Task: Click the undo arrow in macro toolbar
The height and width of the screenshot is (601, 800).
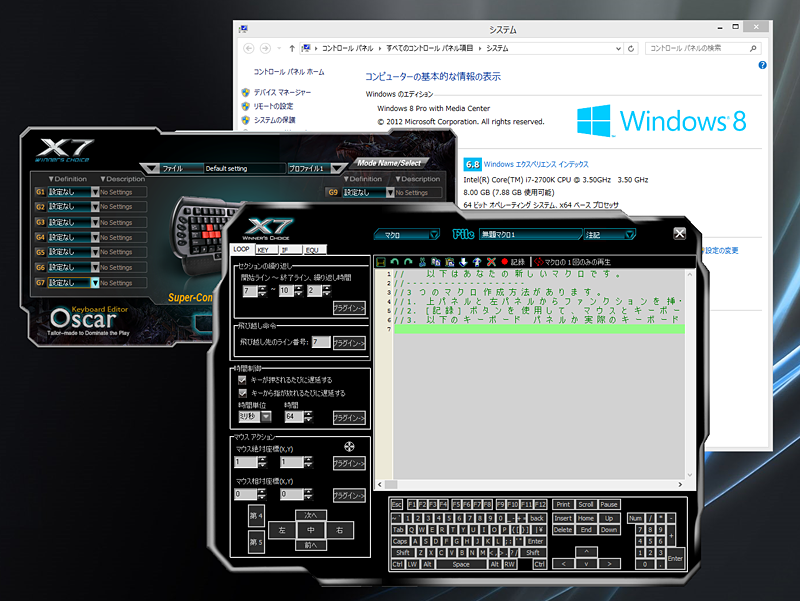Action: tap(394, 262)
